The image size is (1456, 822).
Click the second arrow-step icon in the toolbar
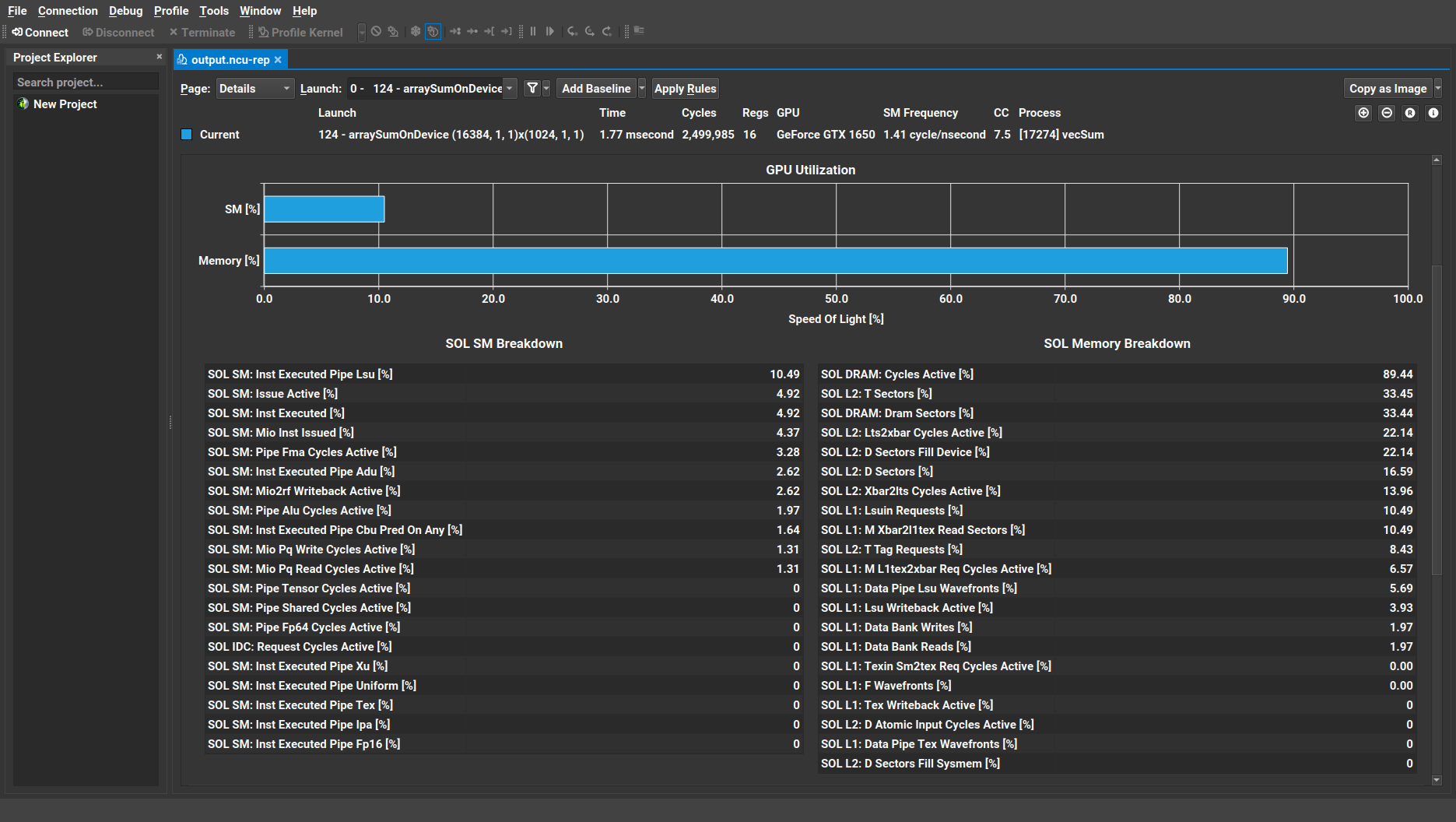click(x=472, y=31)
